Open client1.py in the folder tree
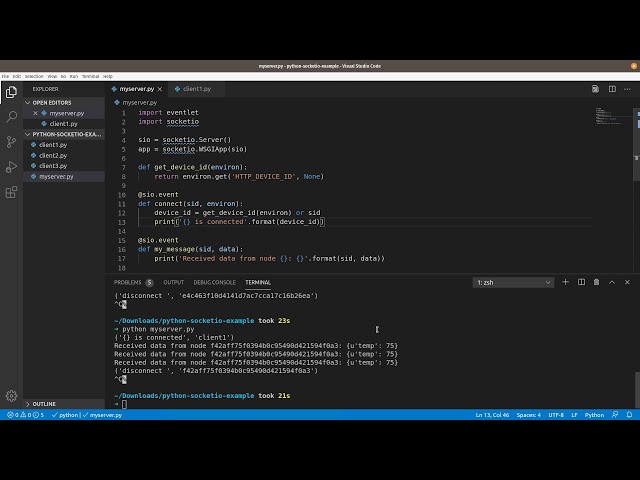This screenshot has height=480, width=640. point(64,145)
